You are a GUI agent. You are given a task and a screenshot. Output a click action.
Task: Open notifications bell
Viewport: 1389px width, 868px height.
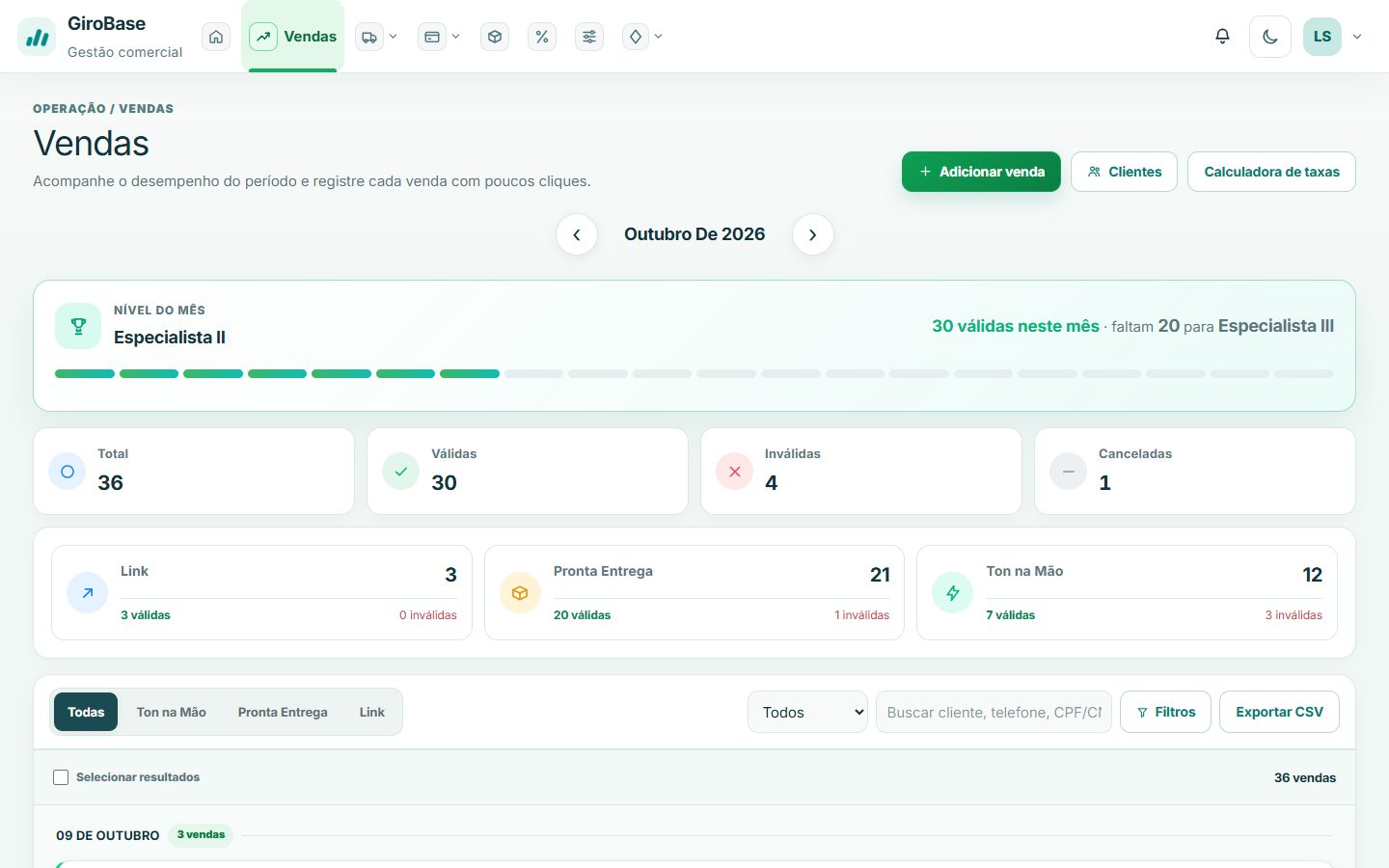point(1222,37)
